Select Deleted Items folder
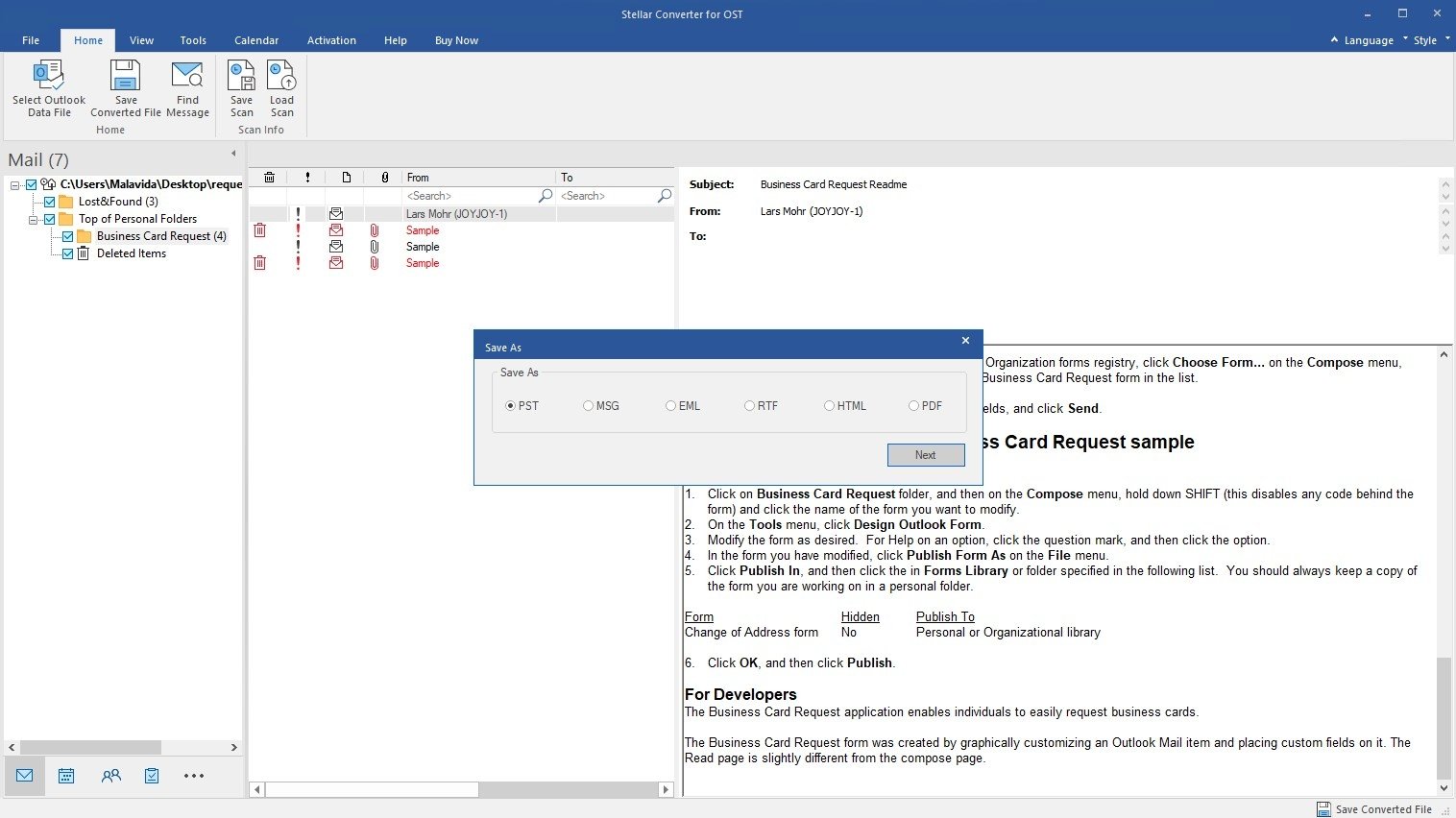 coord(132,253)
